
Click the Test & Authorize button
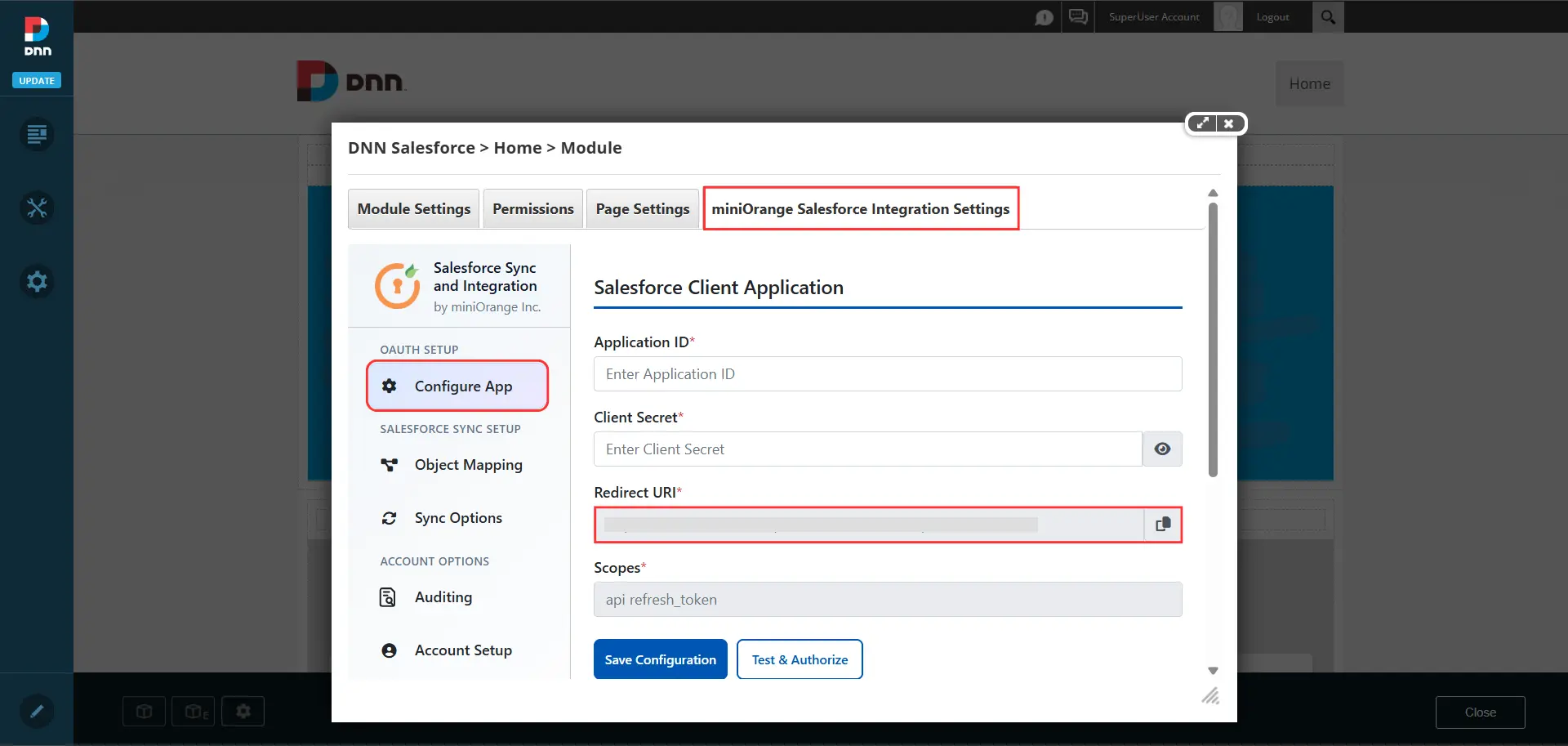800,659
